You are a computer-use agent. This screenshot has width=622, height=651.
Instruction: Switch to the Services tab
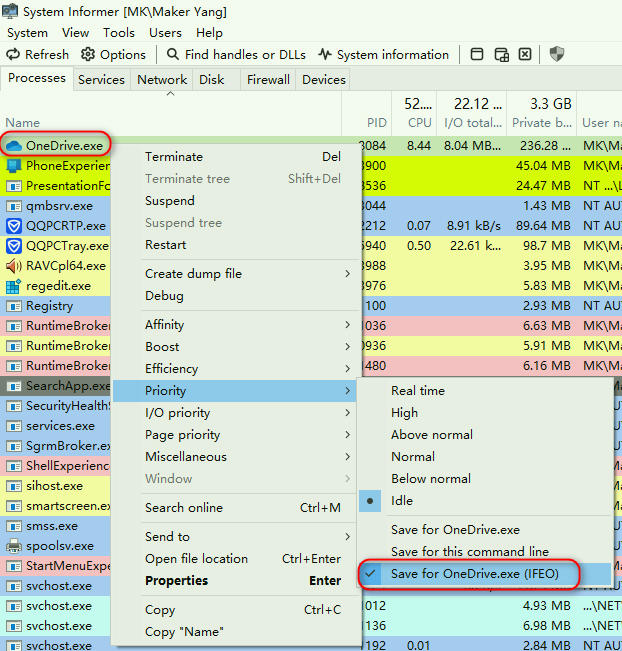101,80
